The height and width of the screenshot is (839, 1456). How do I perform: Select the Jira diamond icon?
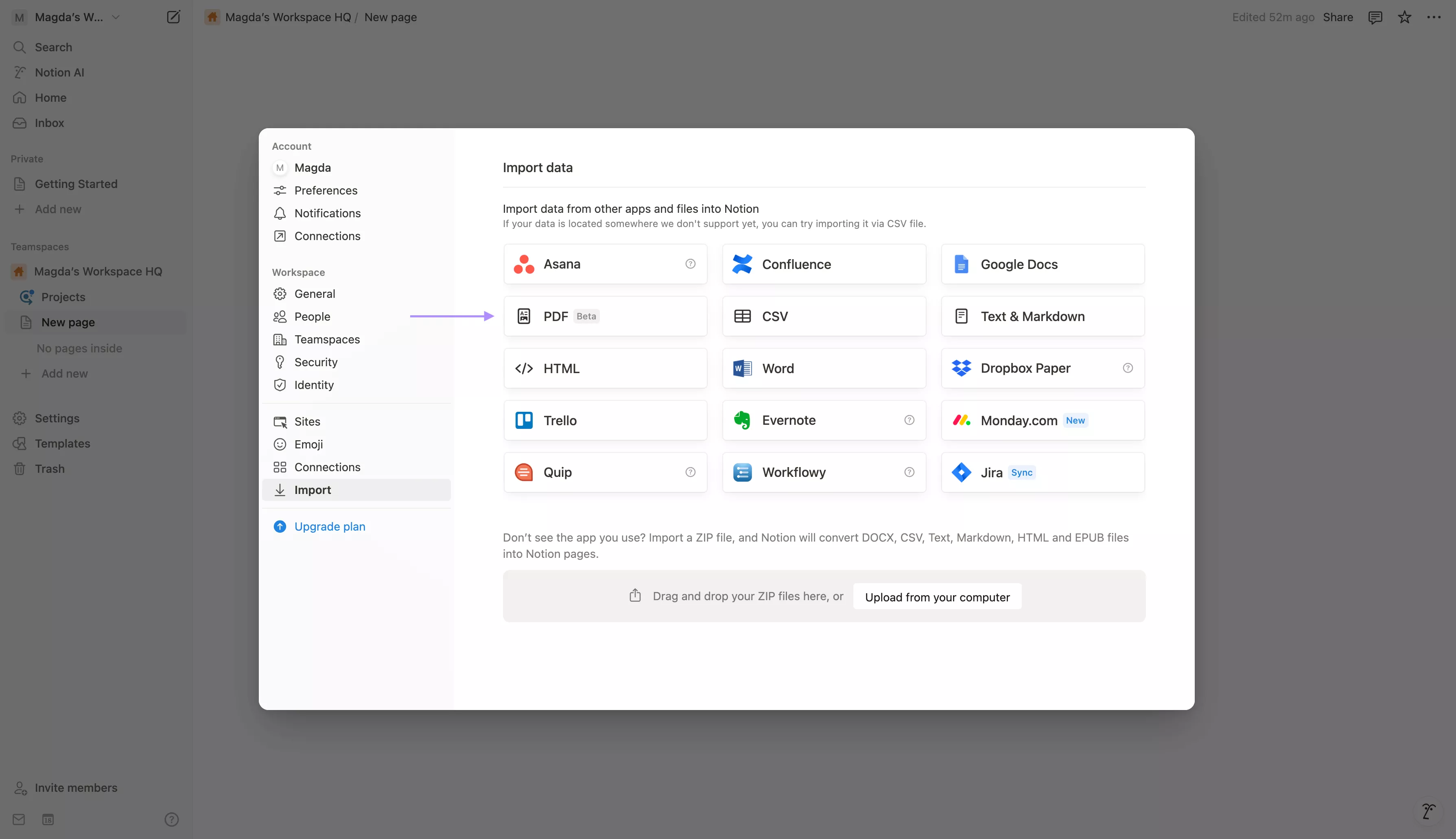point(960,472)
